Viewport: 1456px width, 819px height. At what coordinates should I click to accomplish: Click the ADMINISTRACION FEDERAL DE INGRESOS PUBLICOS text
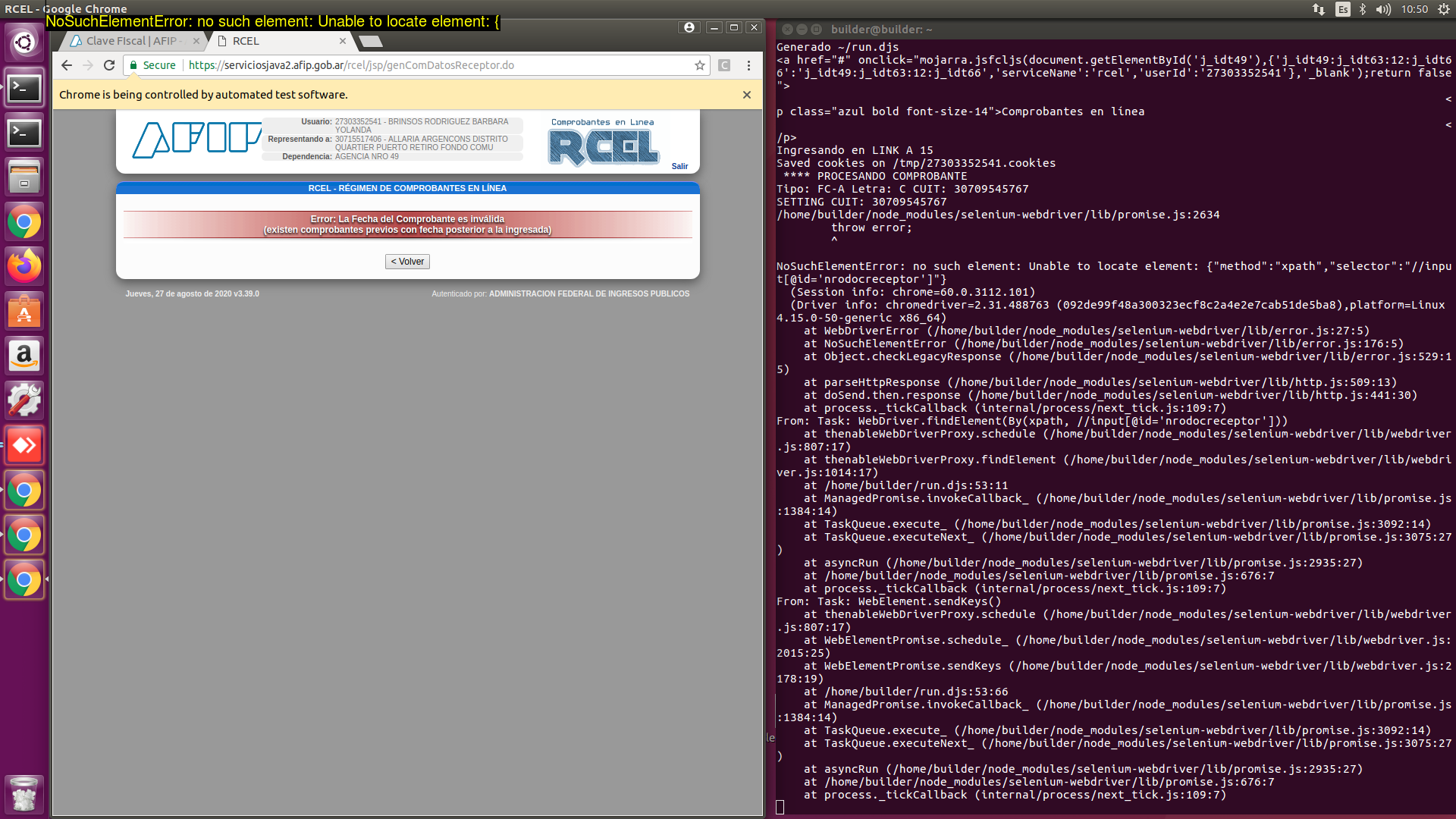[x=589, y=293]
